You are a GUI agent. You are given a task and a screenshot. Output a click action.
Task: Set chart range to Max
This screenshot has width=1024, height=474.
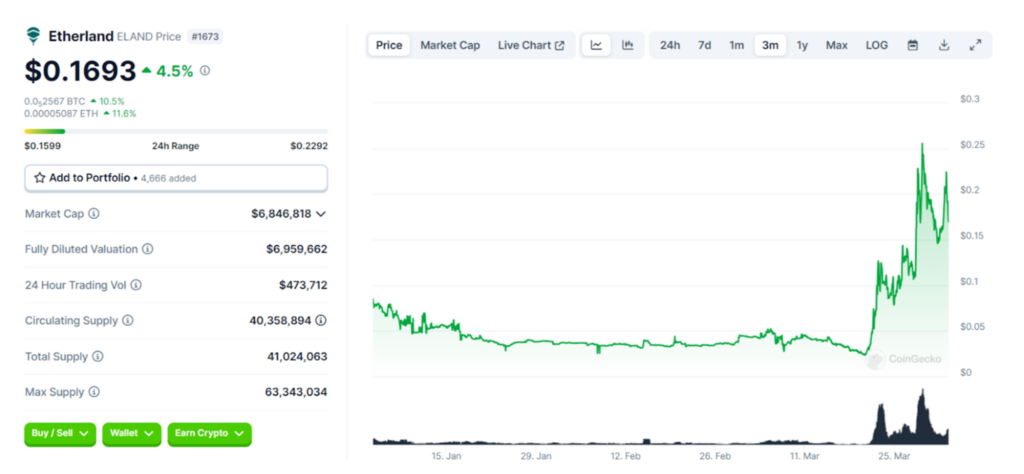click(x=837, y=45)
